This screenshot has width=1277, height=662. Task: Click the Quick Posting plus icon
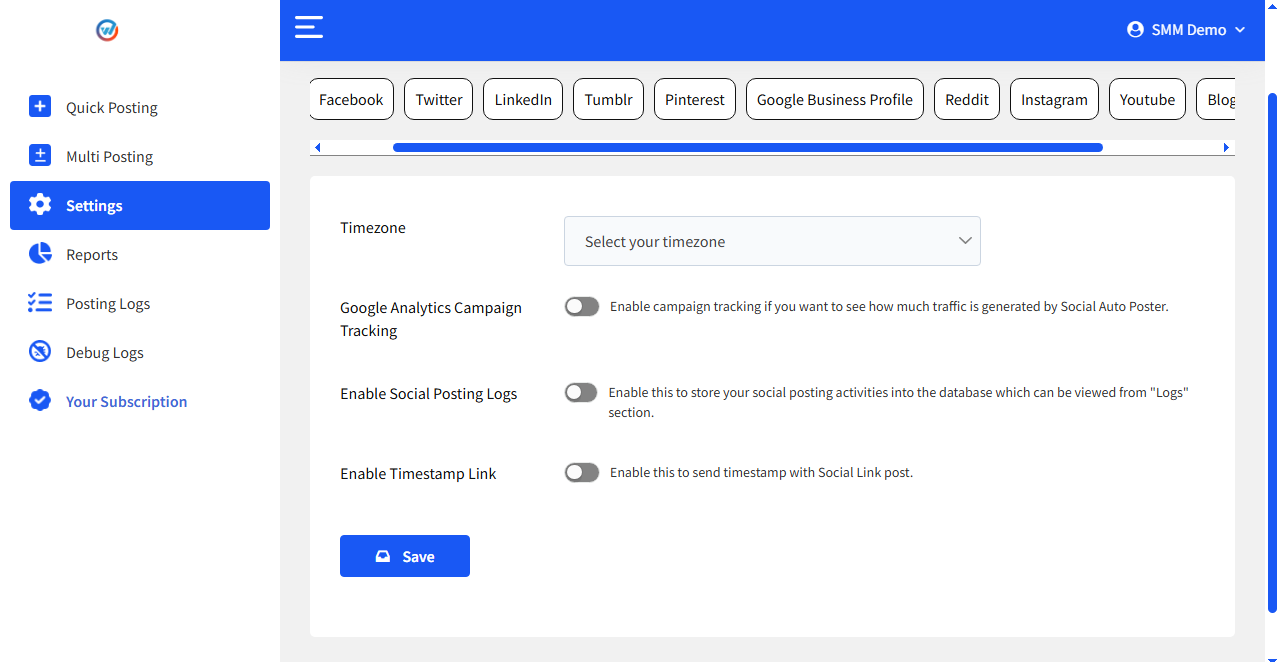[x=40, y=106]
